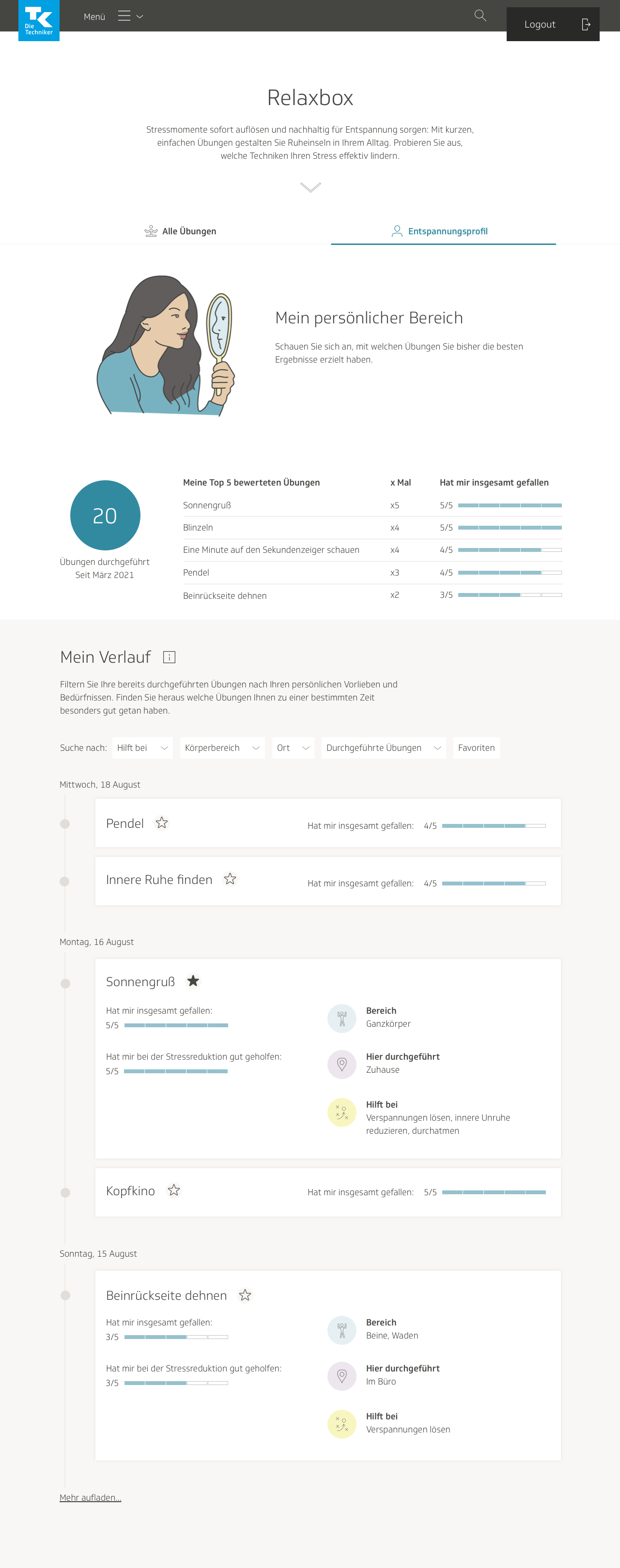Click the Mehr aufladen link
The width and height of the screenshot is (620, 1568).
point(90,1497)
